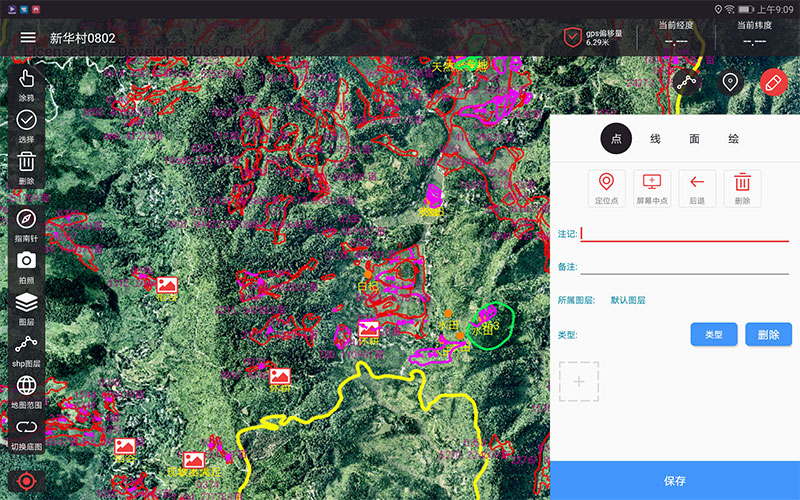Add attachment via dashed plus box
The width and height of the screenshot is (800, 500).
(579, 382)
